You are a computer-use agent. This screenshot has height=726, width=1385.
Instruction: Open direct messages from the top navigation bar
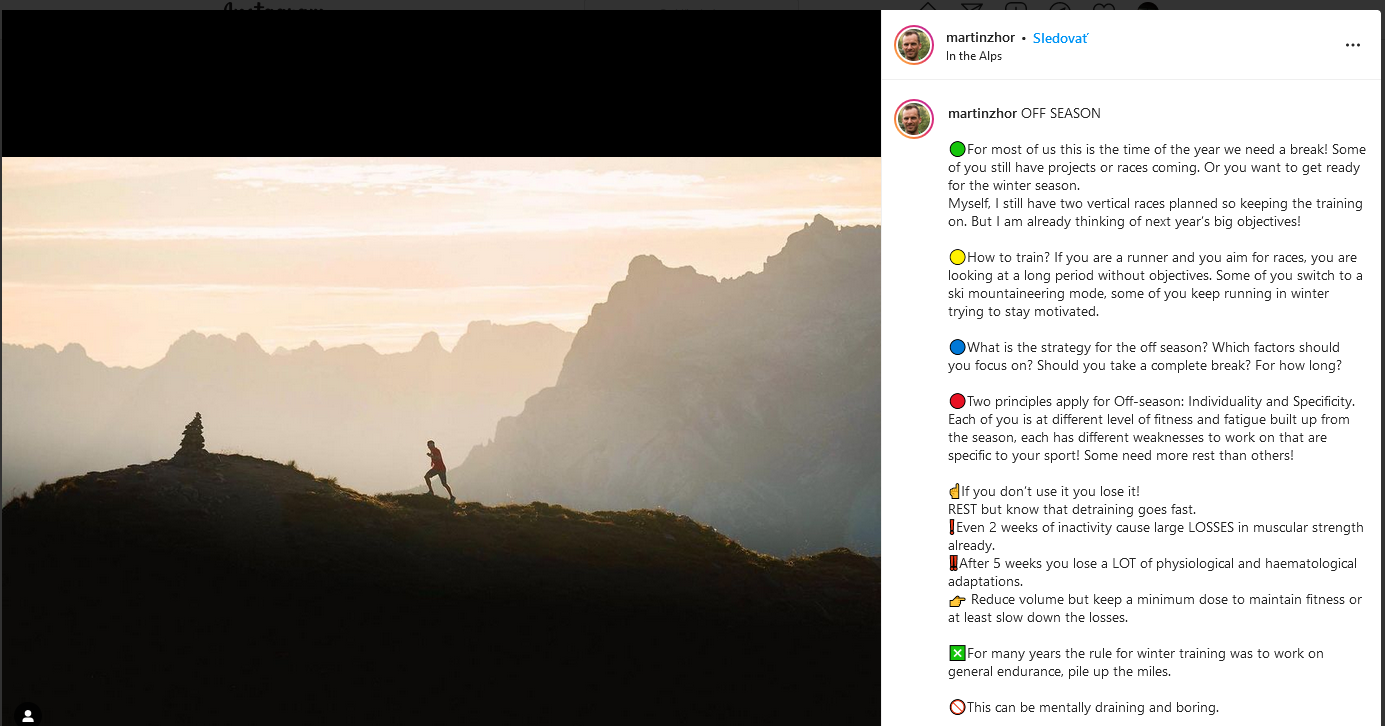click(972, 6)
